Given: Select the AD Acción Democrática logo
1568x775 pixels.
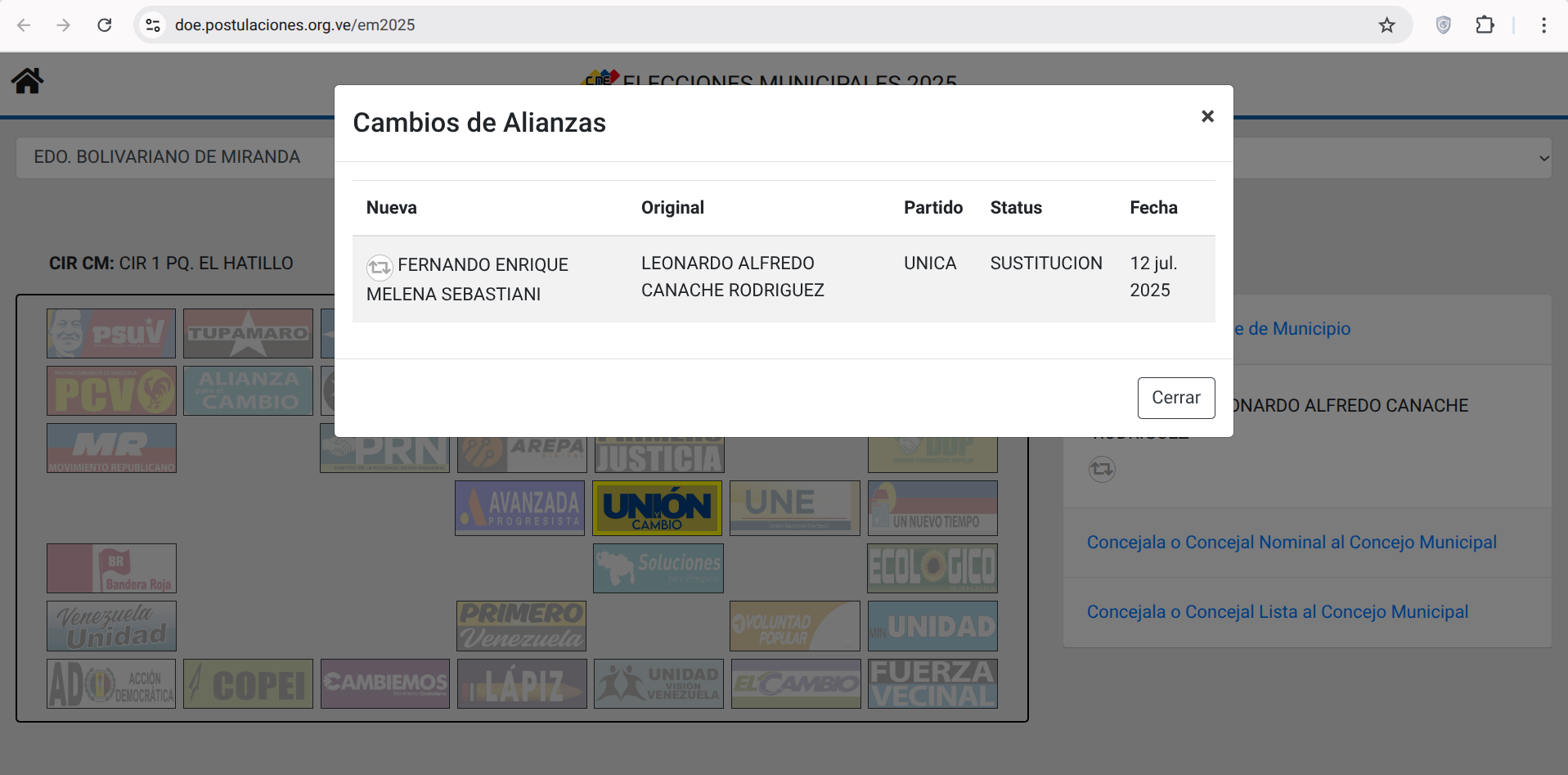Looking at the screenshot, I should click(x=111, y=683).
